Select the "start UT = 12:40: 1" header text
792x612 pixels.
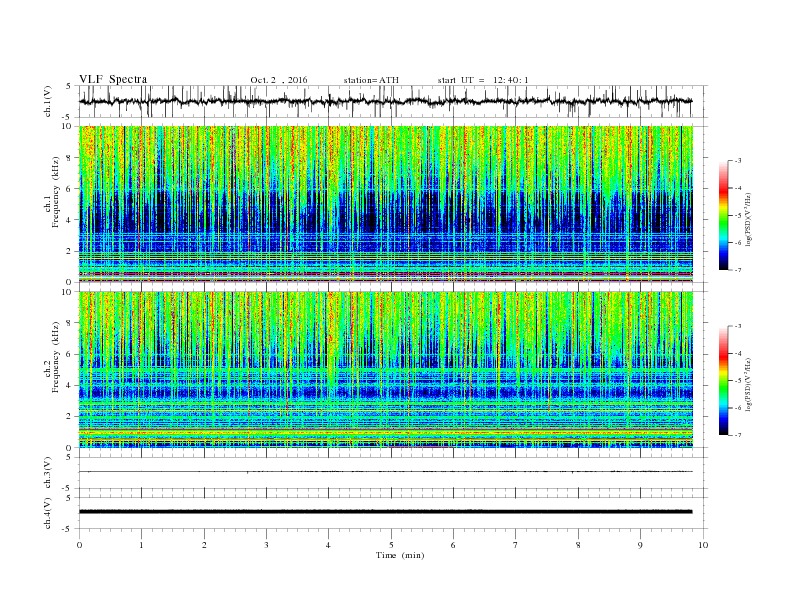pyautogui.click(x=483, y=80)
